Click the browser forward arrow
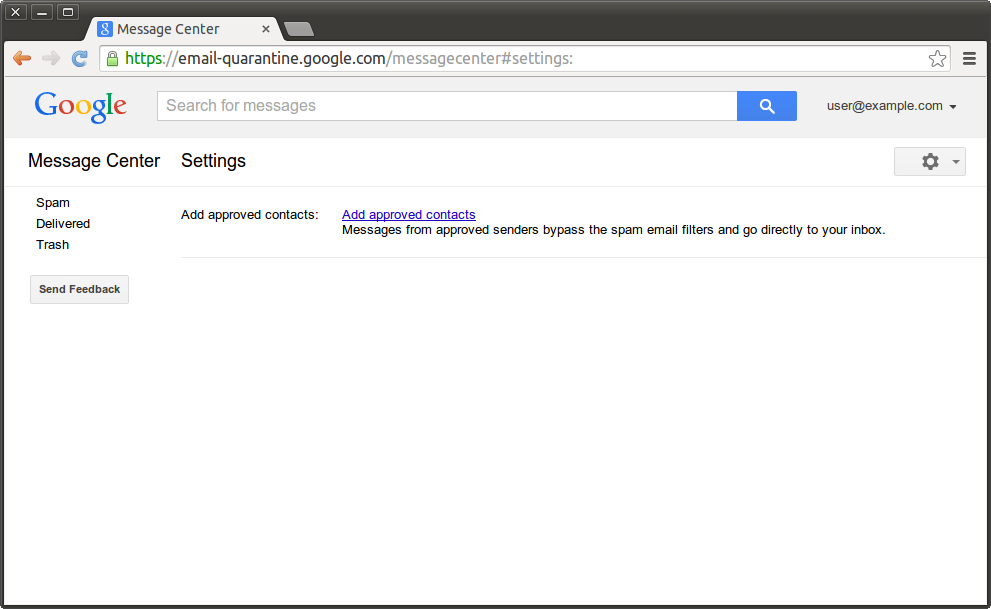This screenshot has width=991, height=609. tap(51, 59)
